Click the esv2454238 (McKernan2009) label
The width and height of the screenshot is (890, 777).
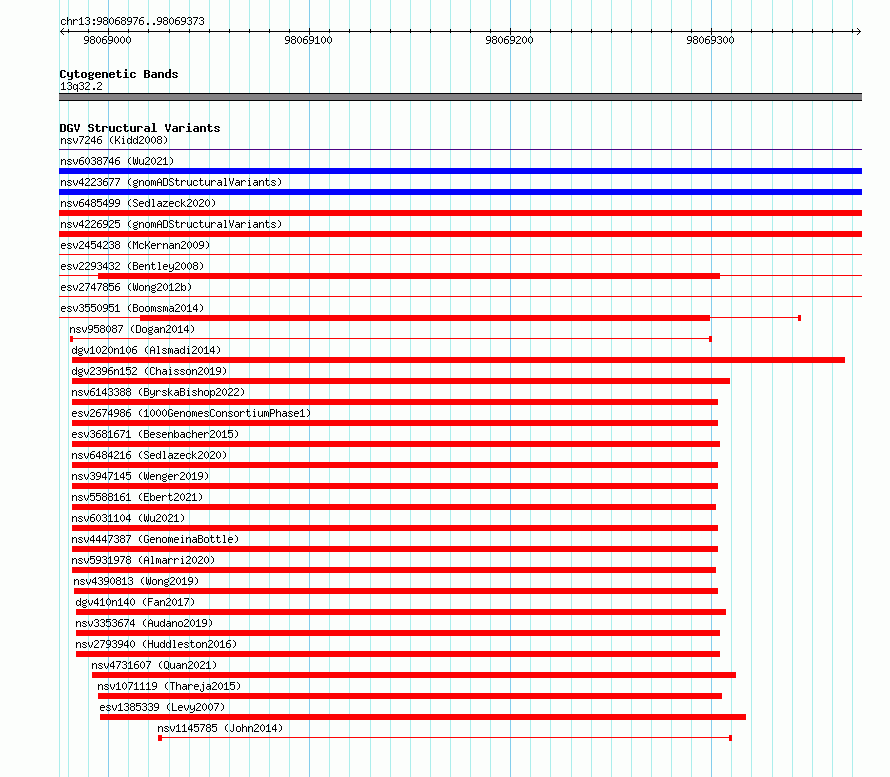coord(135,245)
